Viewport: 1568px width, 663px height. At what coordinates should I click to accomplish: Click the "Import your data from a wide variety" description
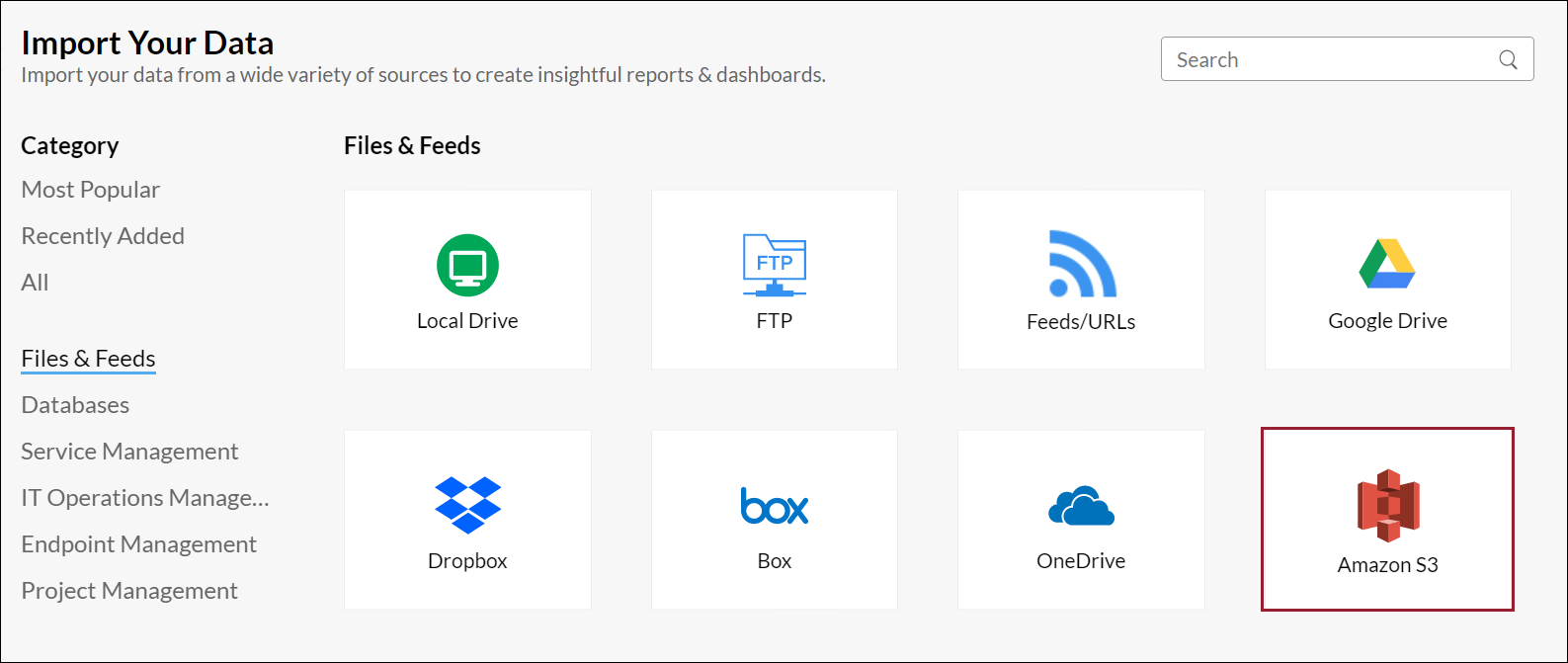pyautogui.click(x=423, y=75)
